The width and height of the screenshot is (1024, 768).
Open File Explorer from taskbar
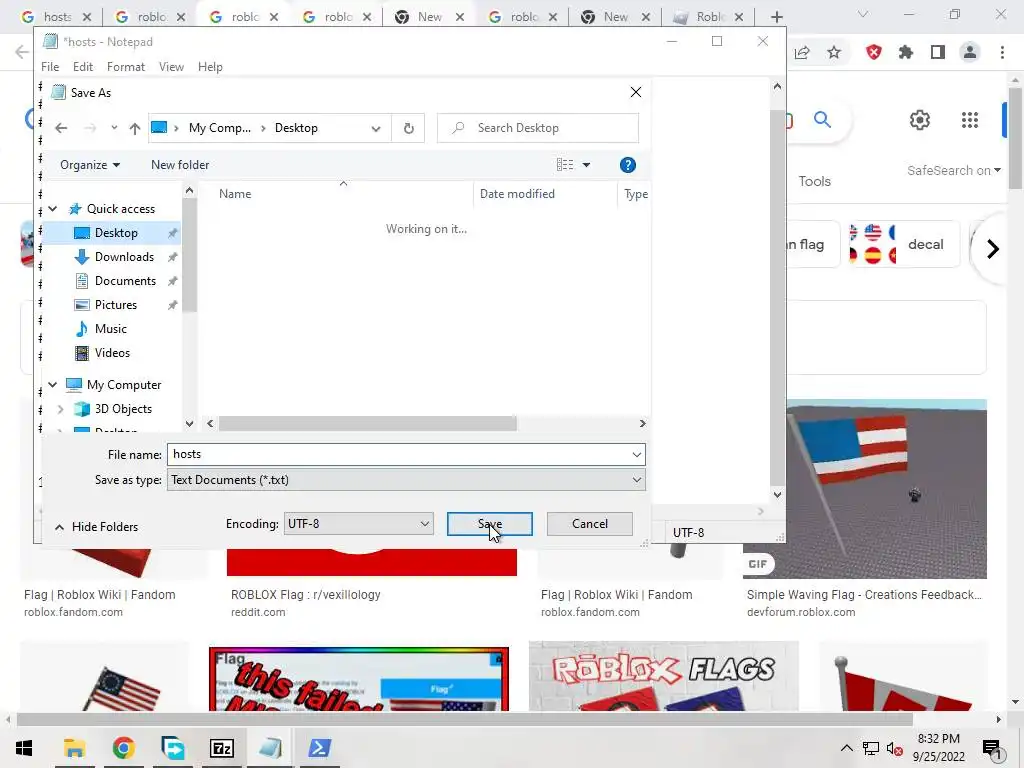pyautogui.click(x=74, y=748)
